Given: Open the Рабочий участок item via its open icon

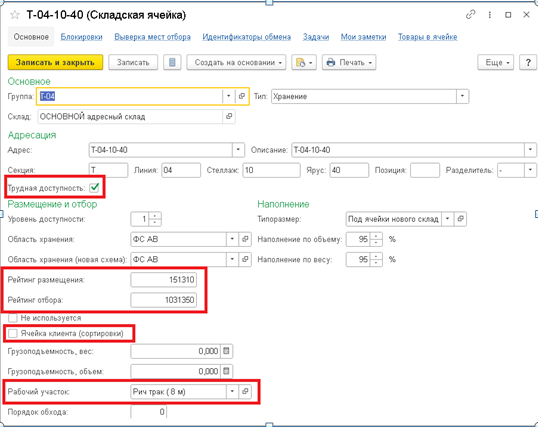Looking at the screenshot, I should pos(245,391).
